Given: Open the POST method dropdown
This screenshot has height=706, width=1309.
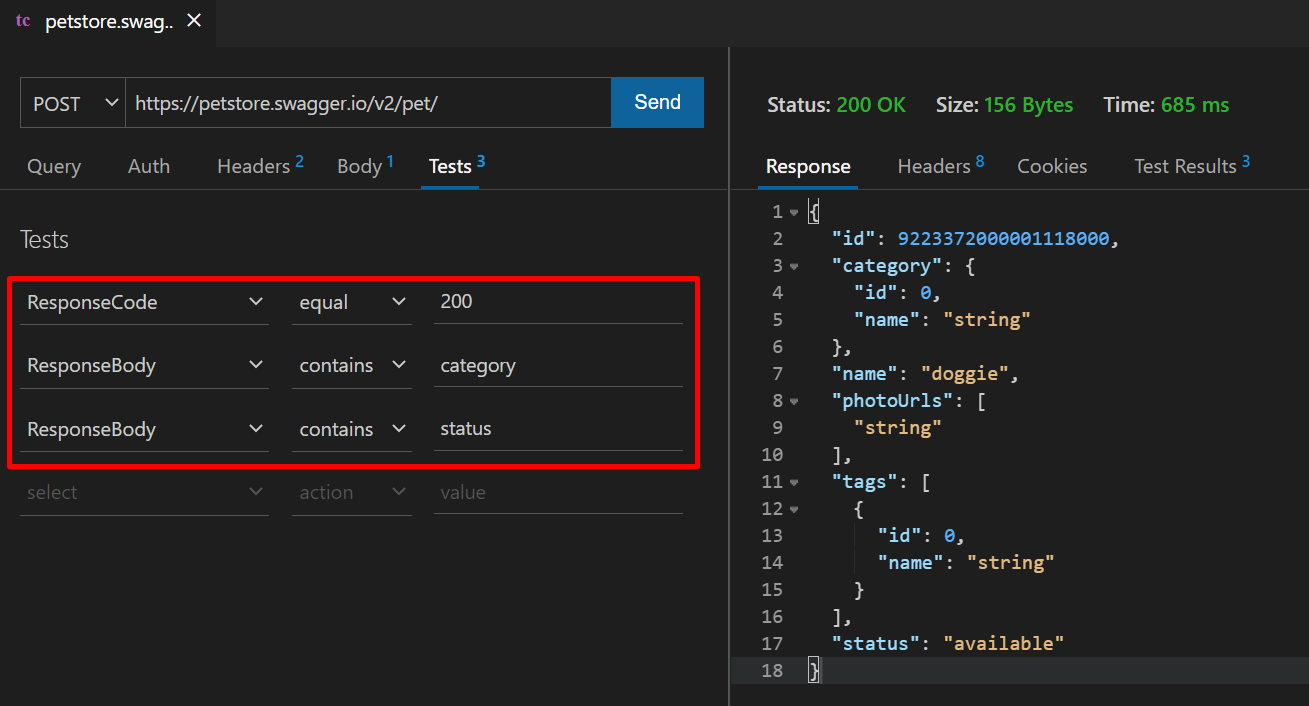Looking at the screenshot, I should (73, 103).
